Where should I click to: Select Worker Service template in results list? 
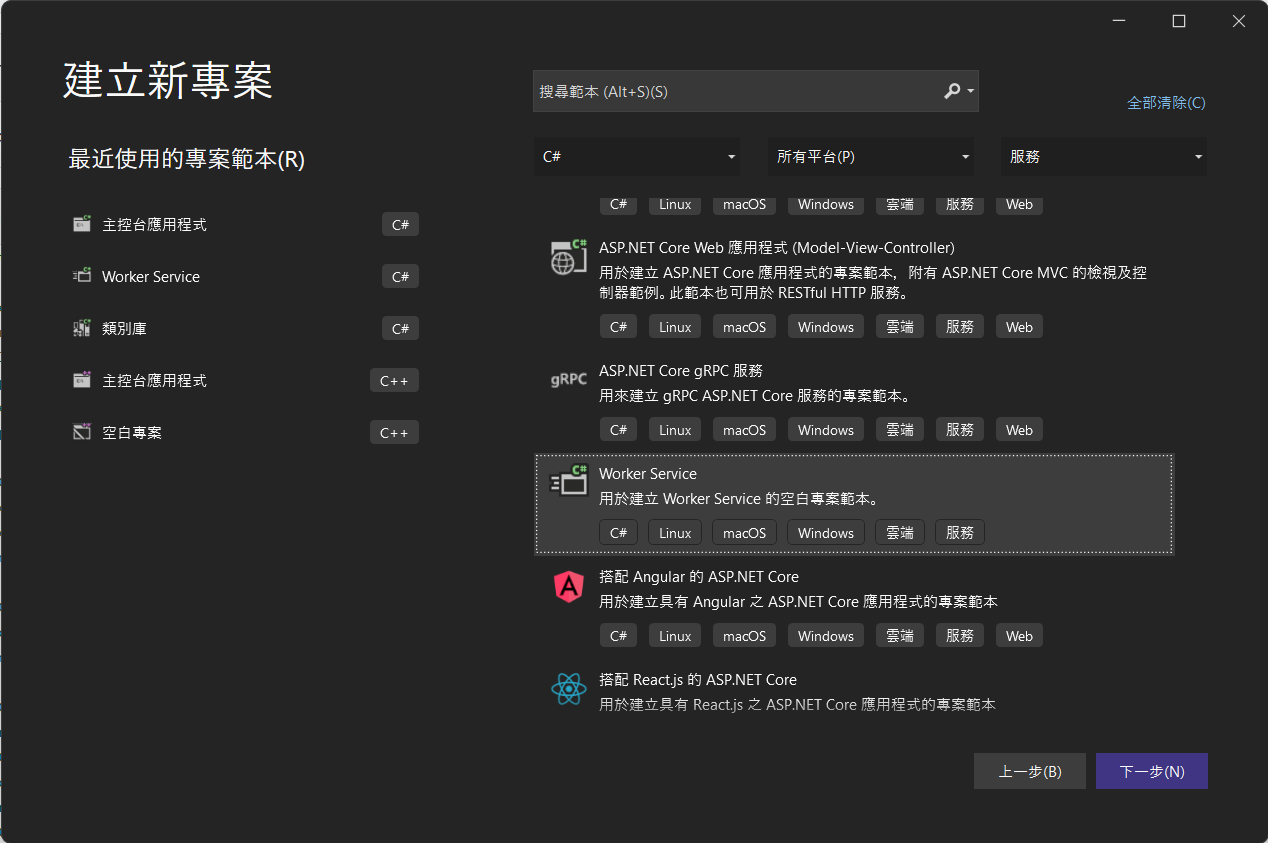[x=855, y=503]
